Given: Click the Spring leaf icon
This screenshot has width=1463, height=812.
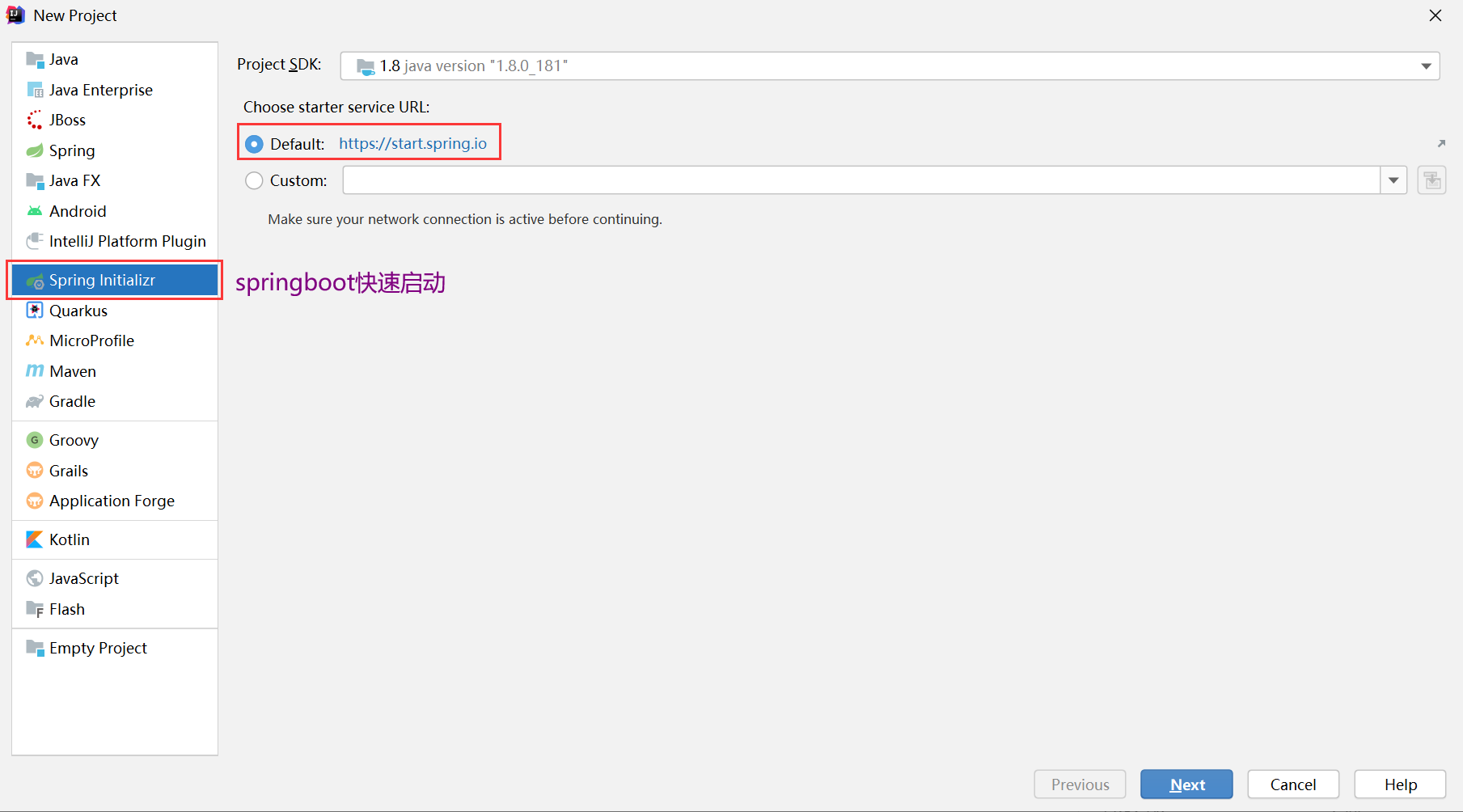Looking at the screenshot, I should [x=35, y=150].
